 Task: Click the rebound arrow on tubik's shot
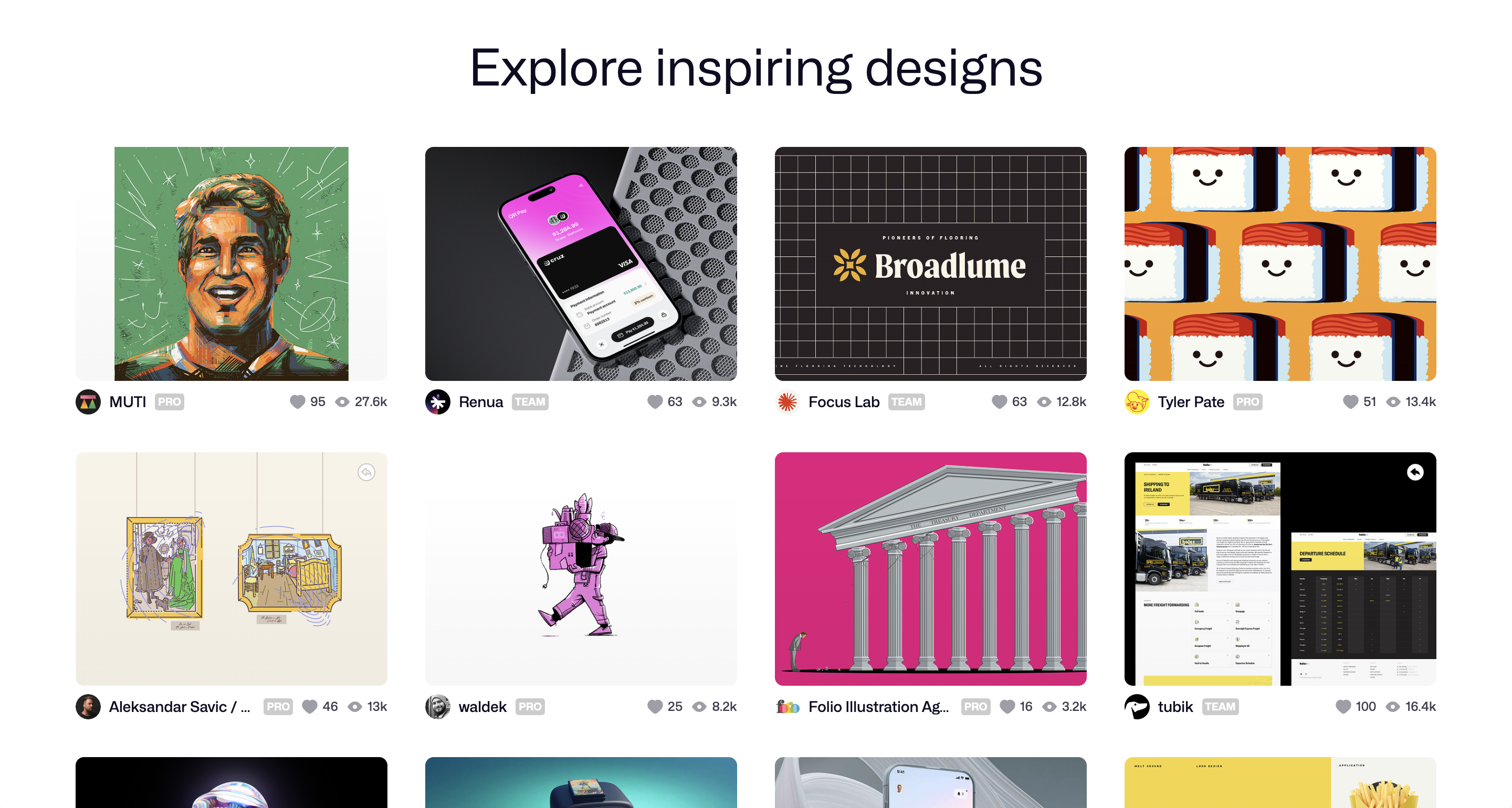click(x=1415, y=472)
